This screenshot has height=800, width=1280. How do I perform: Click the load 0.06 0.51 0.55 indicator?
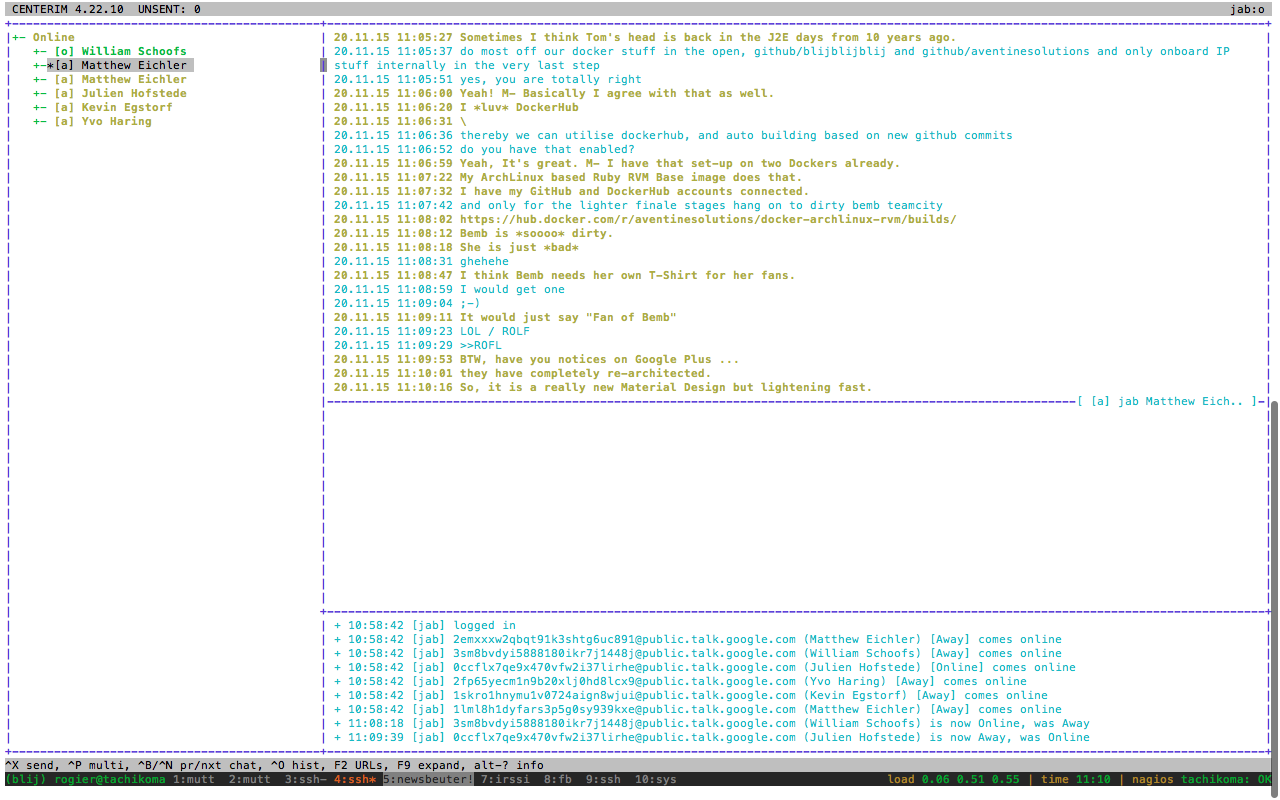(x=955, y=779)
